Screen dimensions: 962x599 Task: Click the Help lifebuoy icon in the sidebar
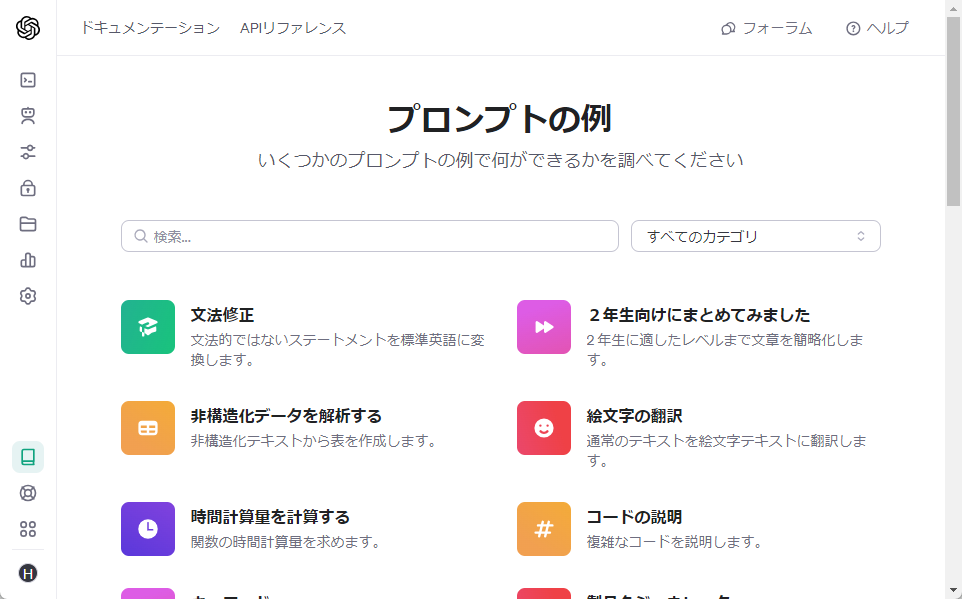pos(28,493)
